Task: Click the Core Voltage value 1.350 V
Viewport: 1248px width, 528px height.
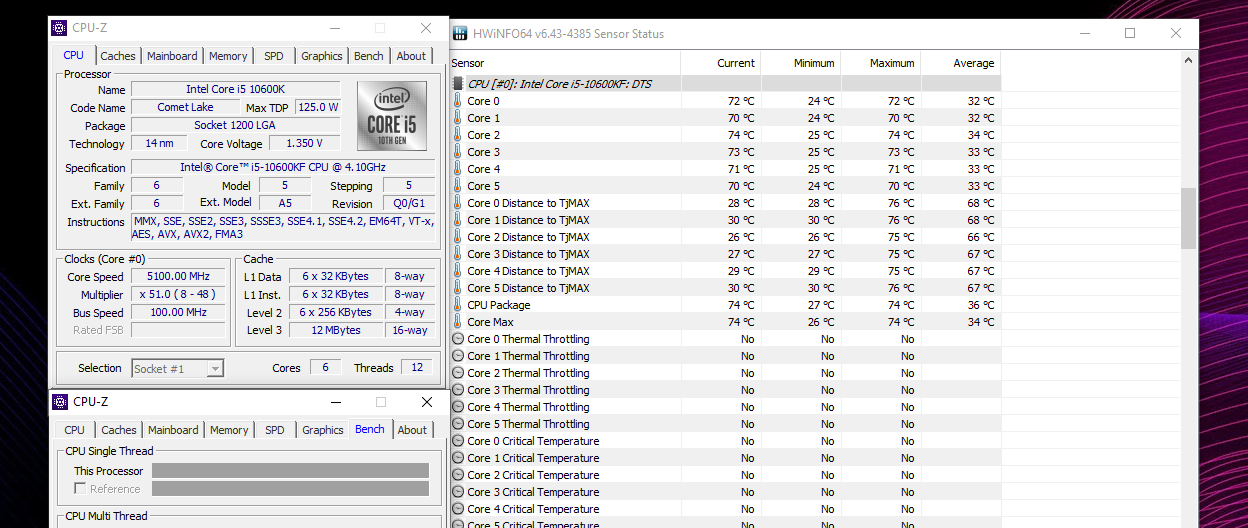Action: click(304, 144)
